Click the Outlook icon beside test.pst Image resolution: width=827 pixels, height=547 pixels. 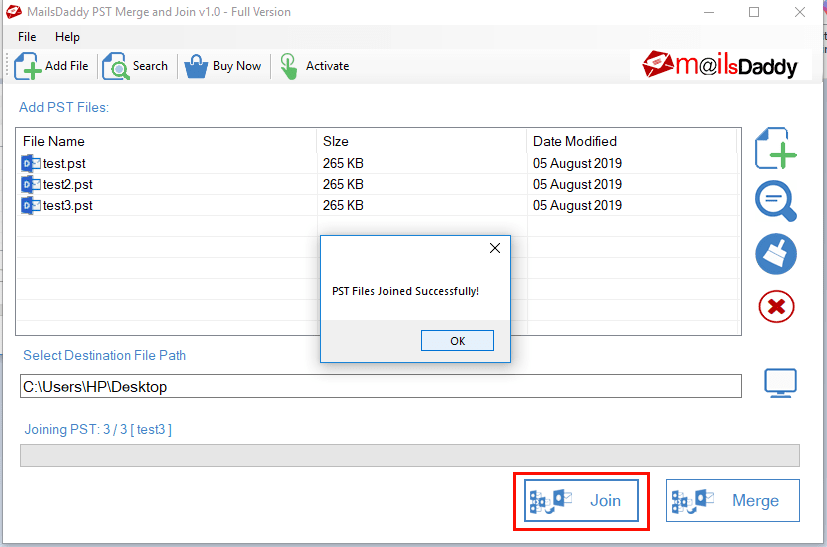(x=30, y=164)
